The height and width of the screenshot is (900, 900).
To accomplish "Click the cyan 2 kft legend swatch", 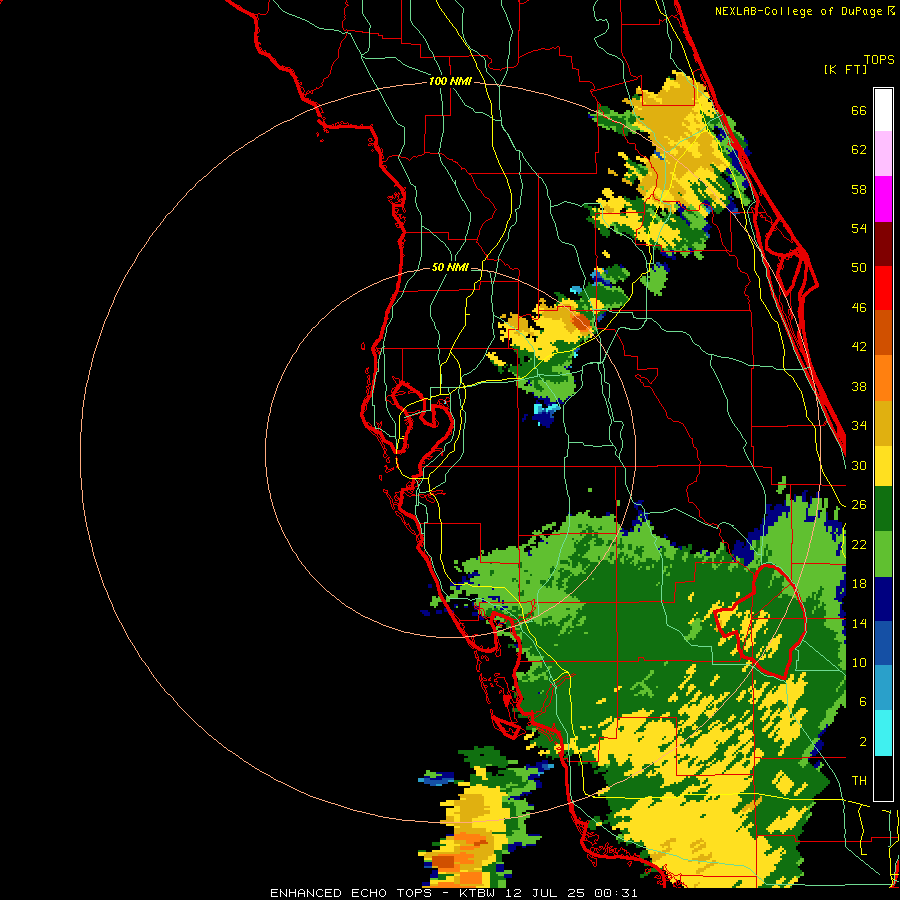I will (x=883, y=733).
